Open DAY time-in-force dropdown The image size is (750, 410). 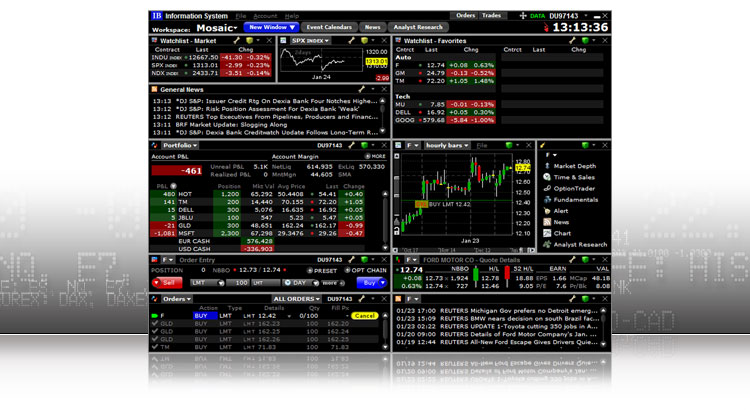coord(301,283)
